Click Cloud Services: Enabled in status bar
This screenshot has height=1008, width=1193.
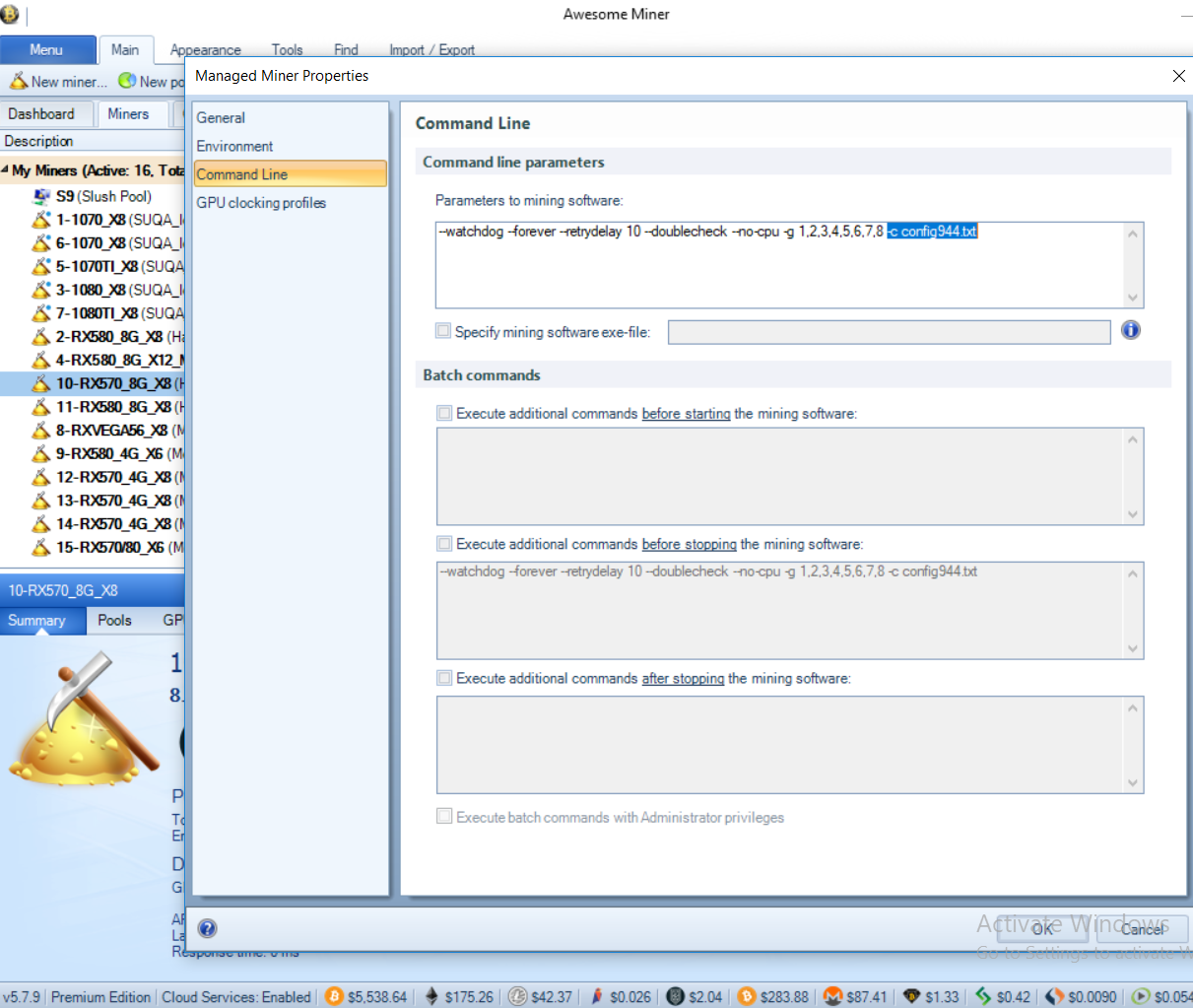click(x=236, y=996)
